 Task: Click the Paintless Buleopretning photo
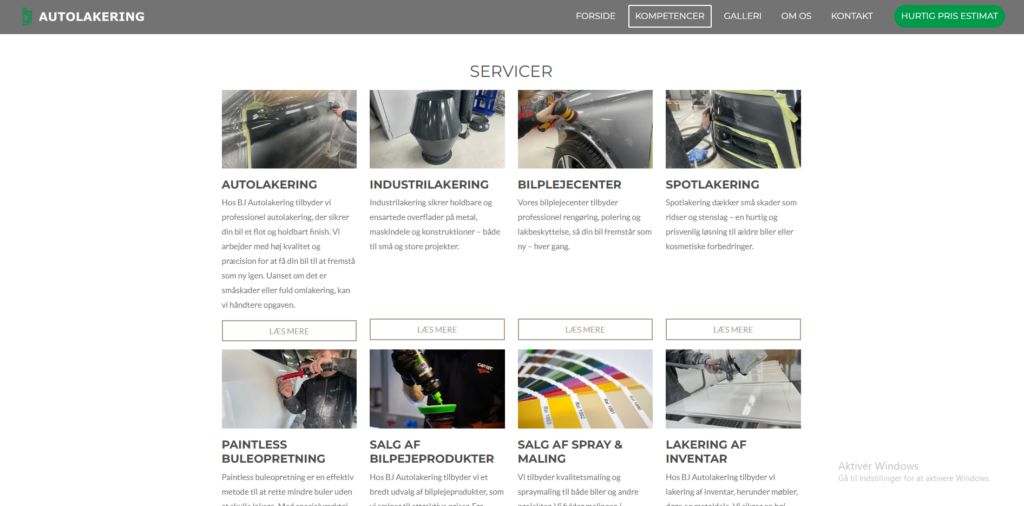pos(289,389)
